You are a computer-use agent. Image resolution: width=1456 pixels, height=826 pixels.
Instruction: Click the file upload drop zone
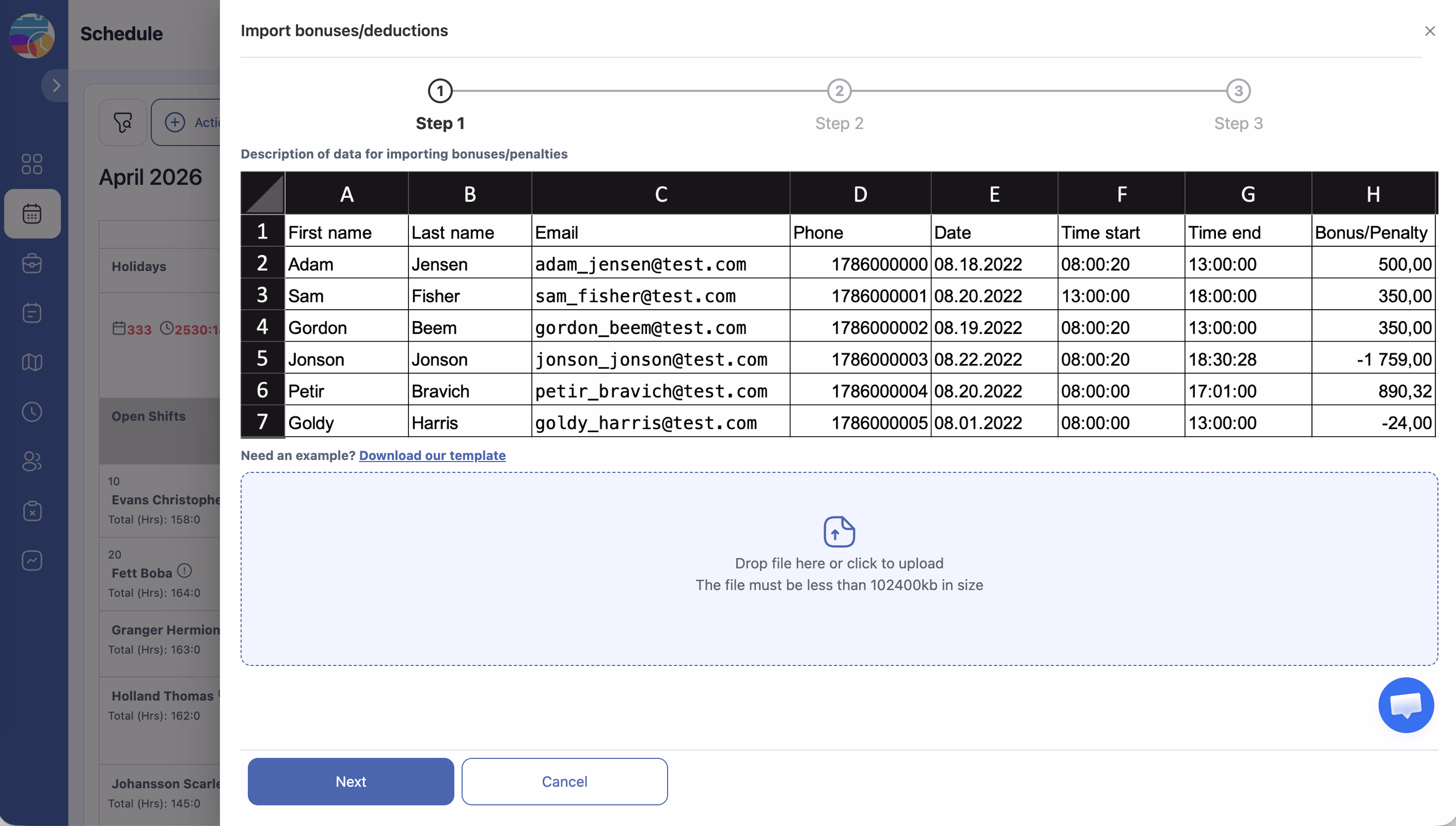click(x=839, y=568)
